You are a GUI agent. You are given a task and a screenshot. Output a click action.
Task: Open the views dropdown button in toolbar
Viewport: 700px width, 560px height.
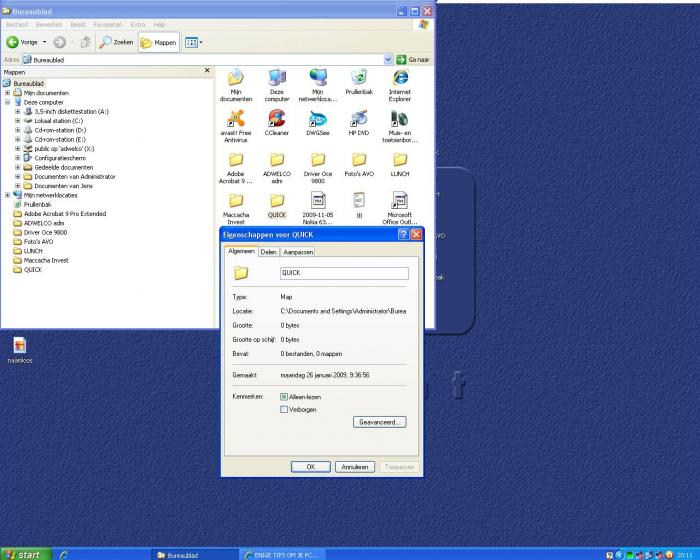[194, 42]
